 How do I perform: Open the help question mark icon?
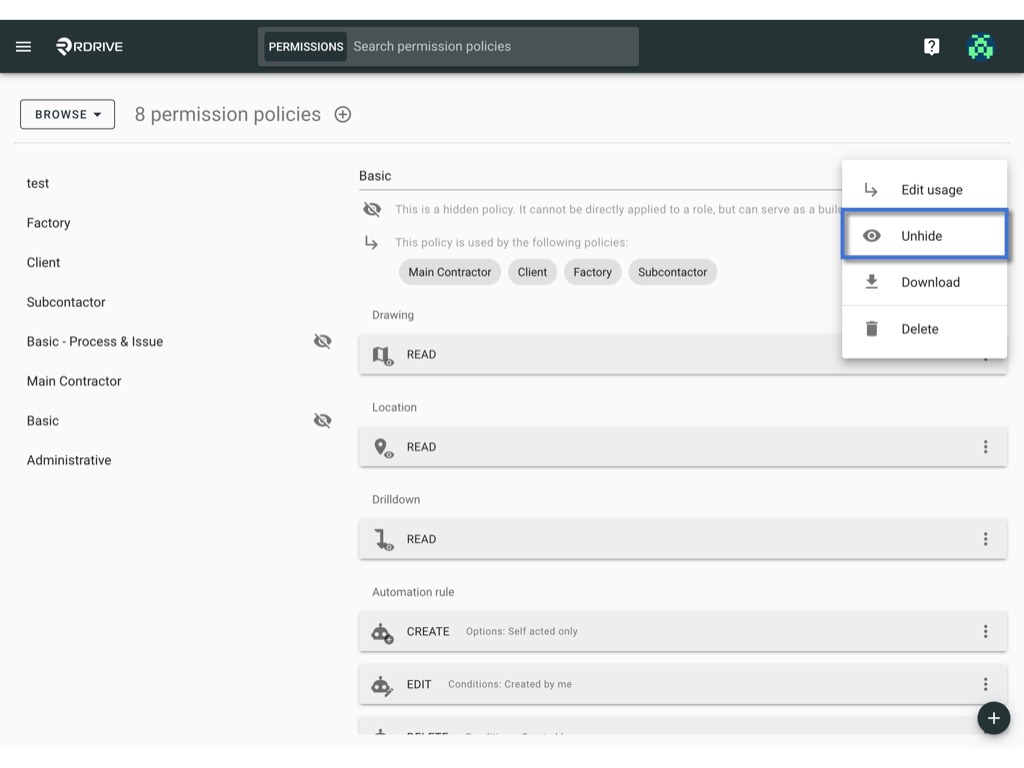coord(931,46)
